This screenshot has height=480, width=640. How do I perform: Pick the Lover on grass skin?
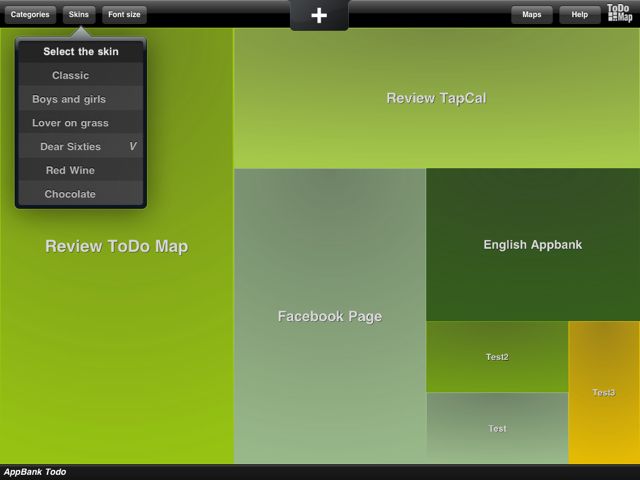[x=81, y=123]
